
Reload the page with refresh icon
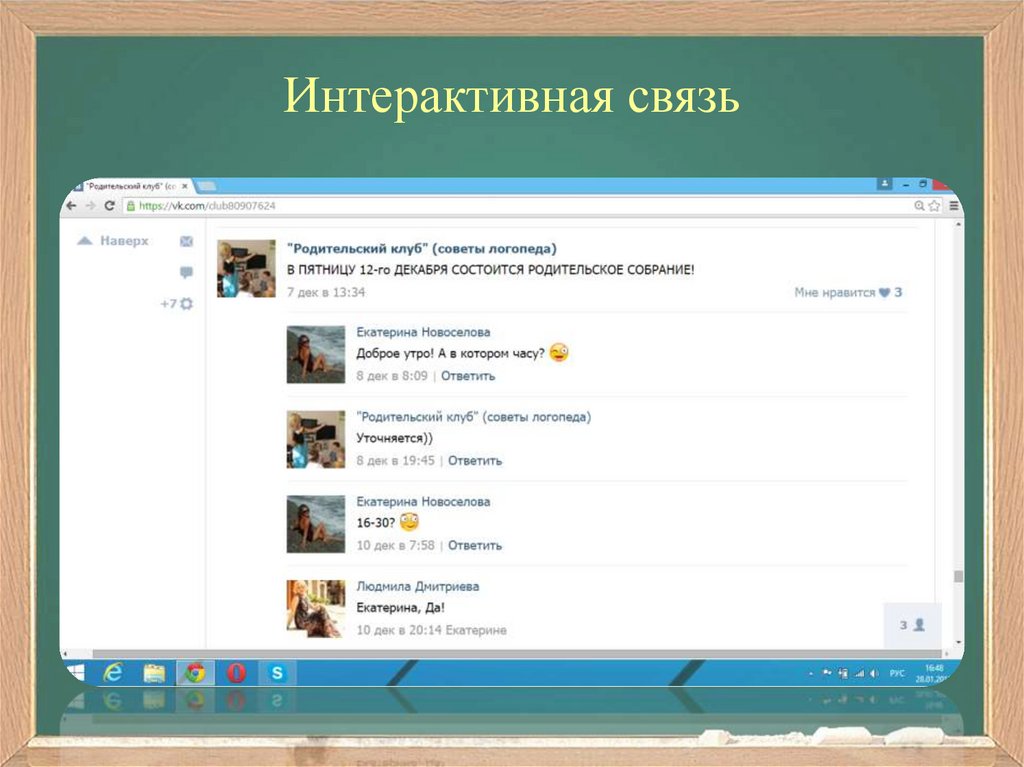pyautogui.click(x=109, y=206)
